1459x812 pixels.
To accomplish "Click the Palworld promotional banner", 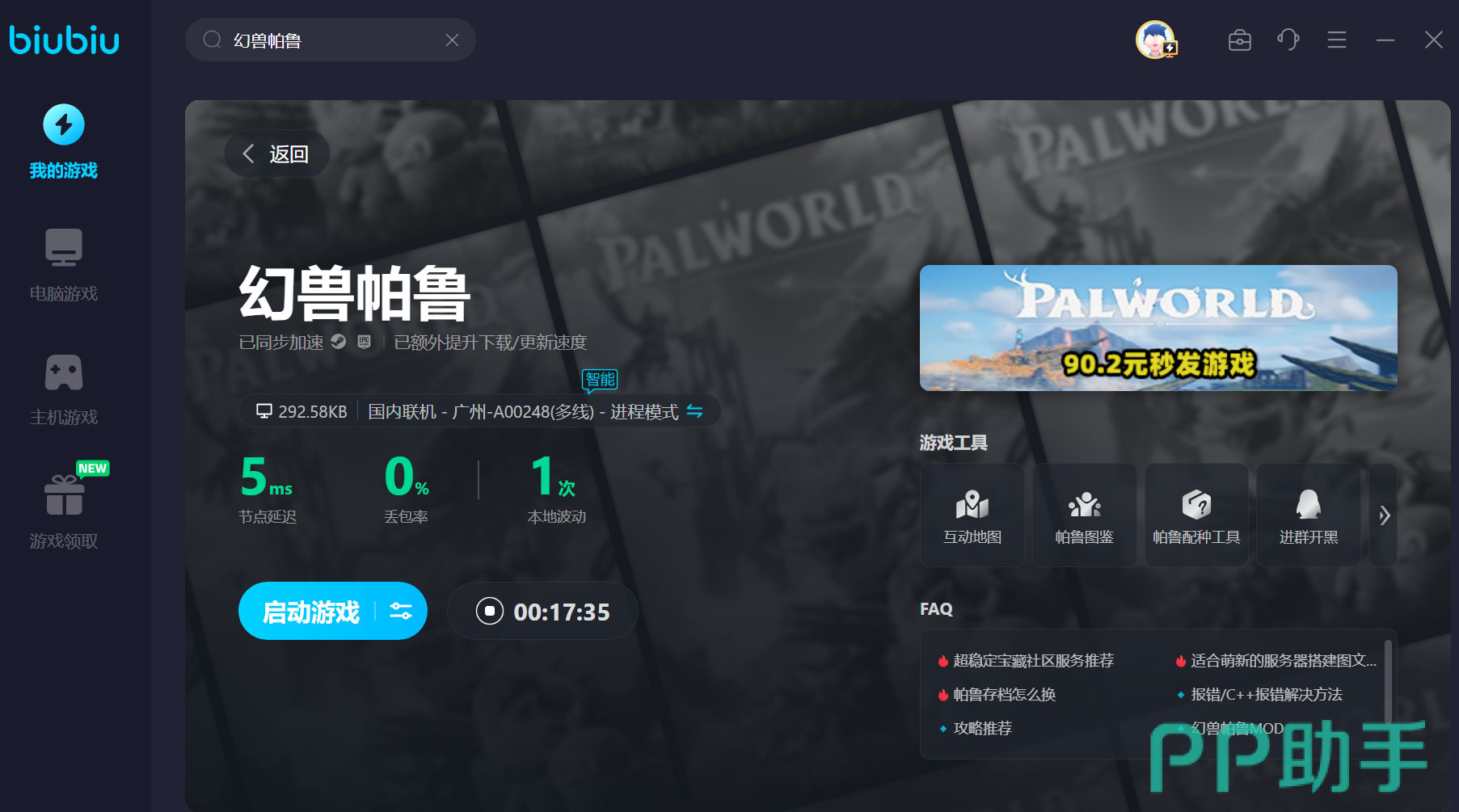I will click(x=1158, y=328).
